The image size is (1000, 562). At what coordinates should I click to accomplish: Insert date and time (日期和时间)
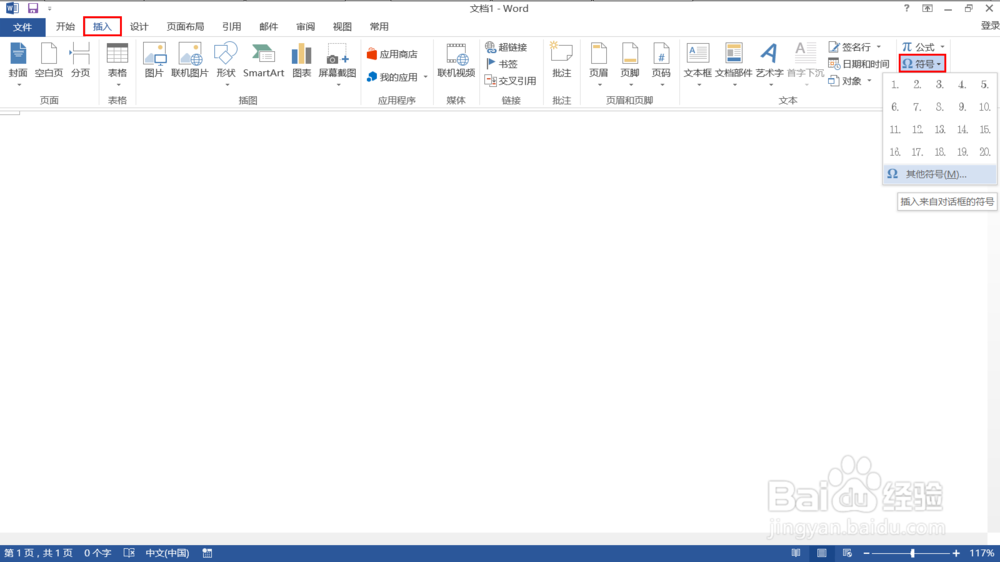(x=858, y=64)
